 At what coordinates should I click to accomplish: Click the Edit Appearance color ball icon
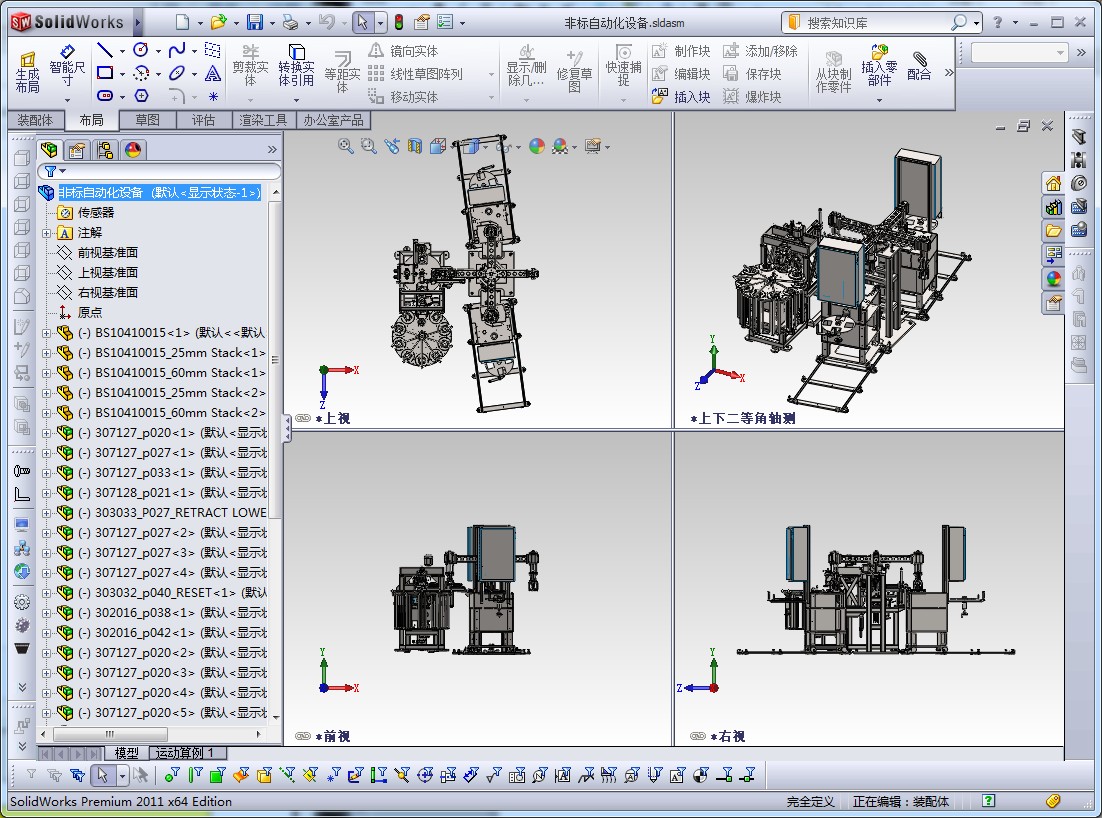click(x=537, y=147)
